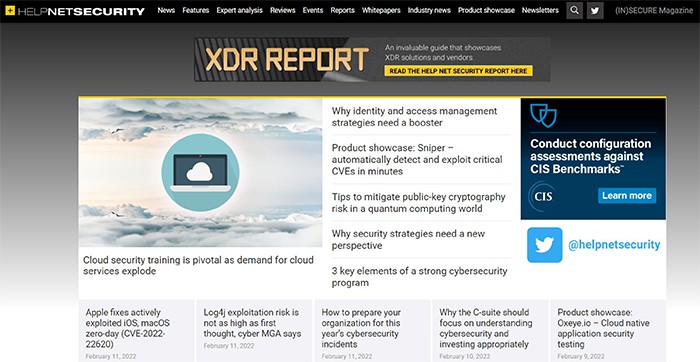Open the Oxeye.io product showcase article
Screen dimensions: 700x362
click(603, 328)
